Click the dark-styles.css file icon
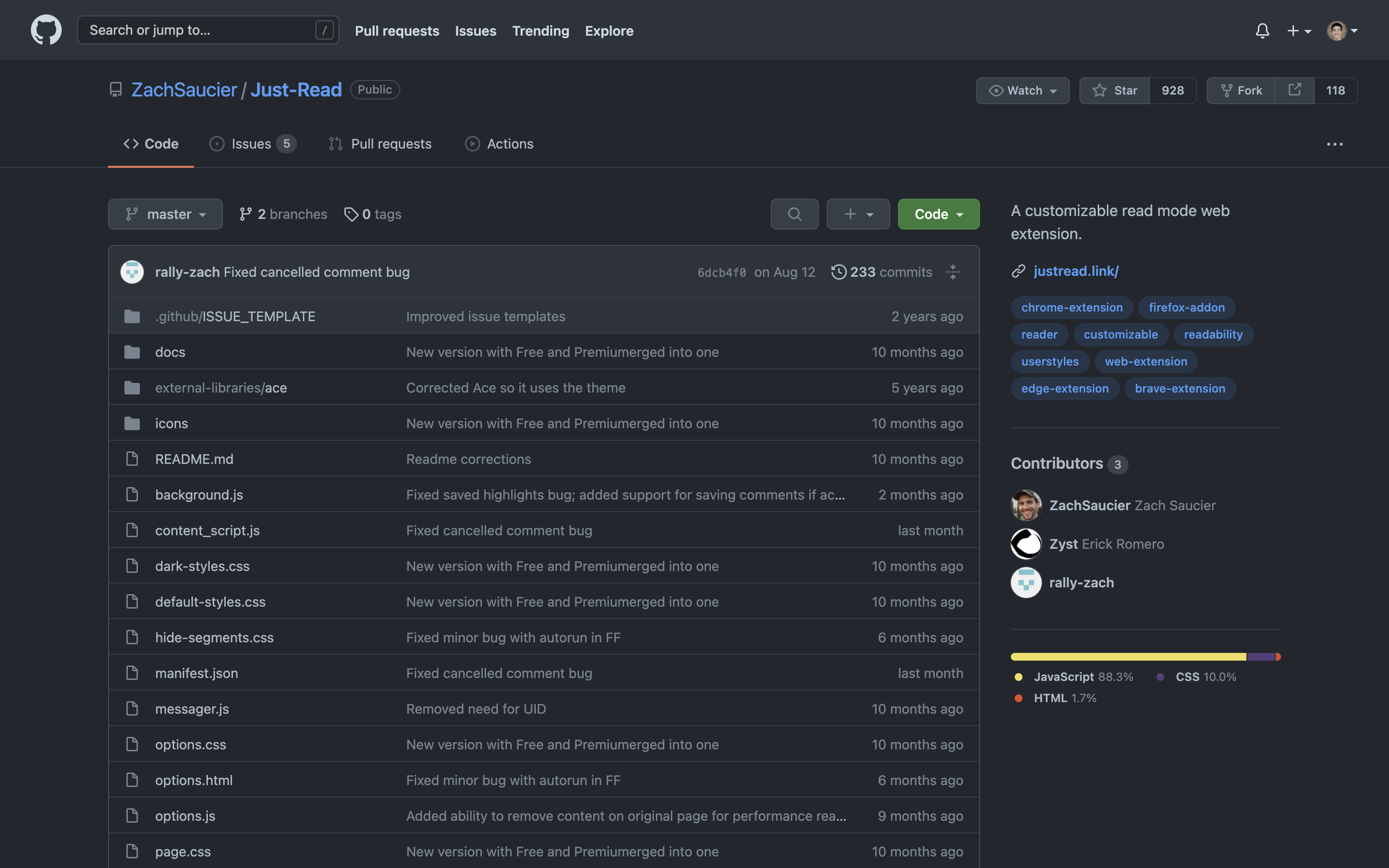 (x=132, y=566)
